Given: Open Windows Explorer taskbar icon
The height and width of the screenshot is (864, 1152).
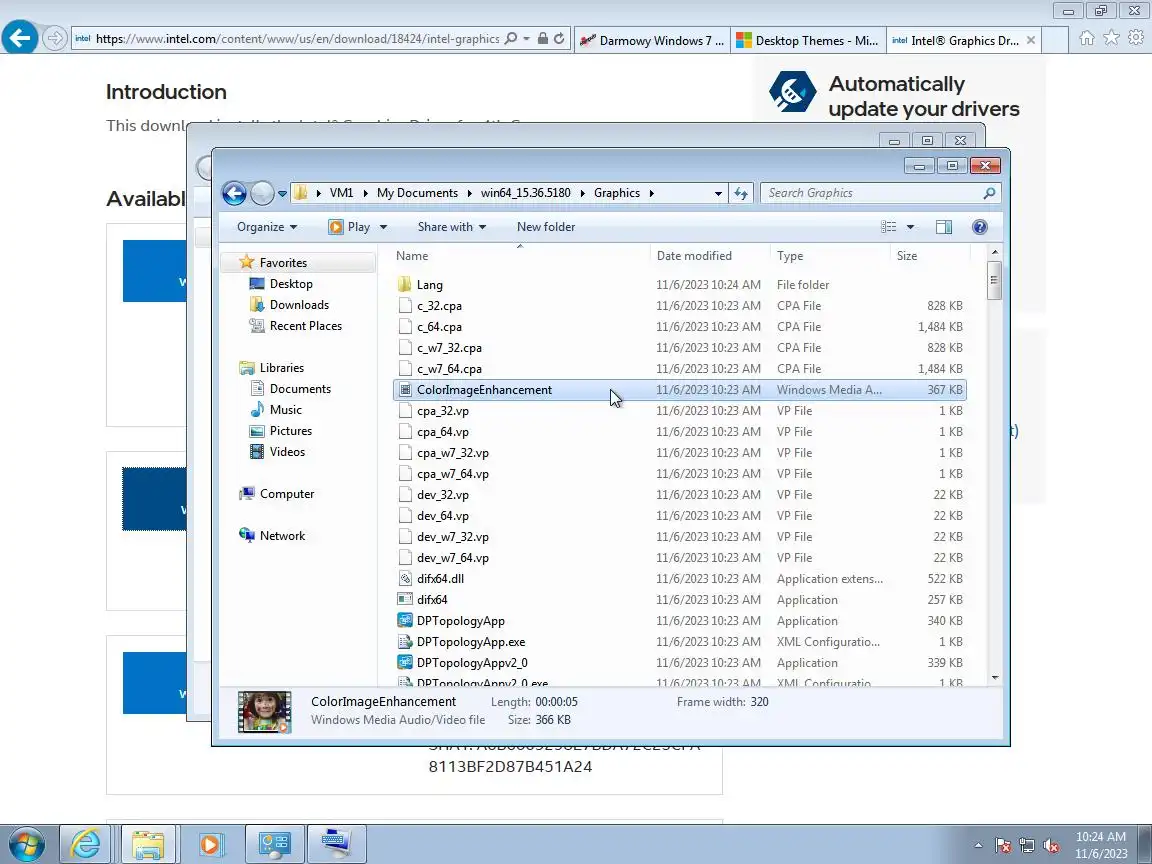Looking at the screenshot, I should coord(148,844).
